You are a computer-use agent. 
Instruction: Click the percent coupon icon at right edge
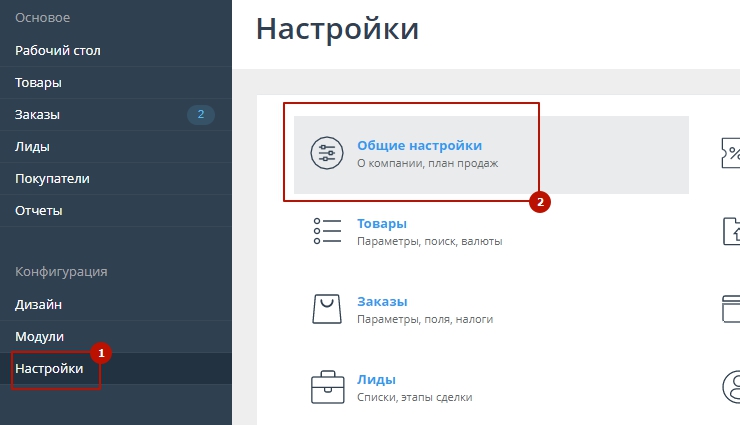[x=730, y=153]
